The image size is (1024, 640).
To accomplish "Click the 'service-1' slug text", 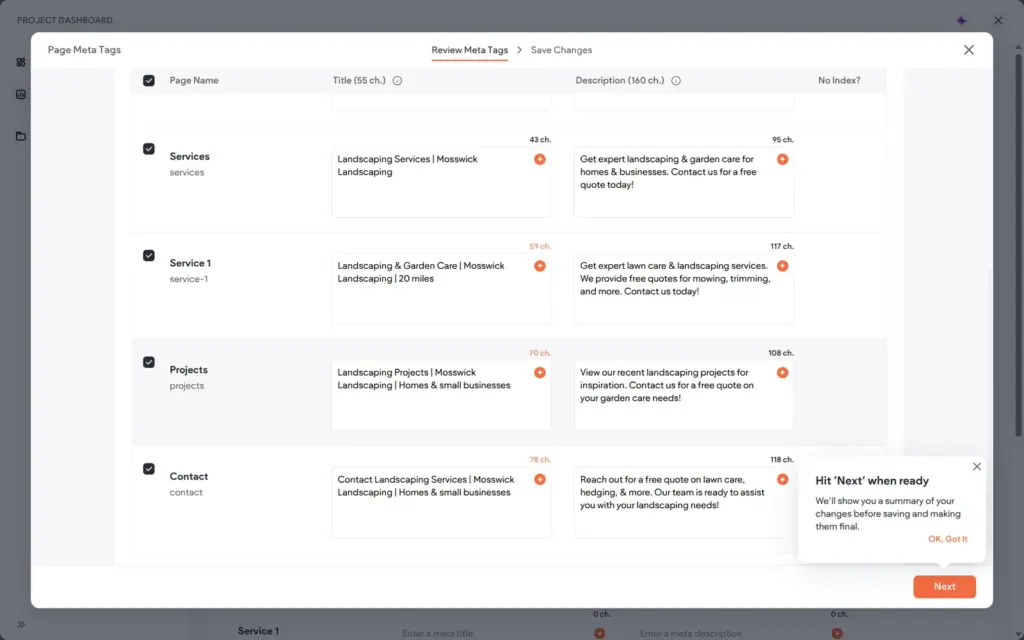I will tap(189, 279).
